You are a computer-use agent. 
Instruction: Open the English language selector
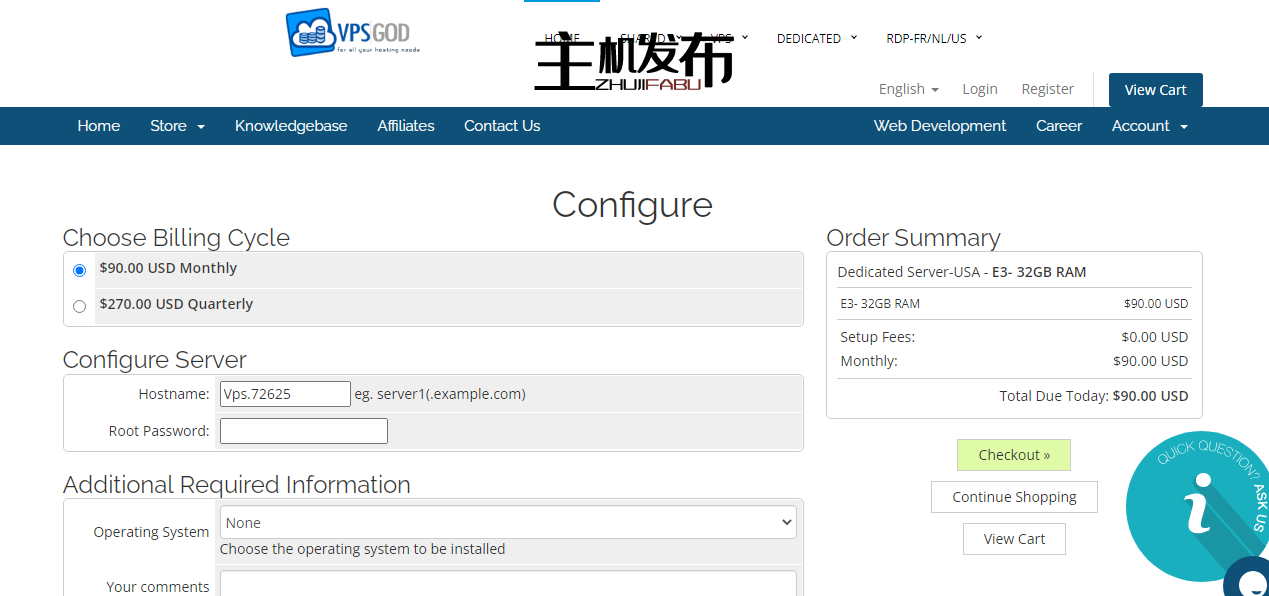click(908, 89)
